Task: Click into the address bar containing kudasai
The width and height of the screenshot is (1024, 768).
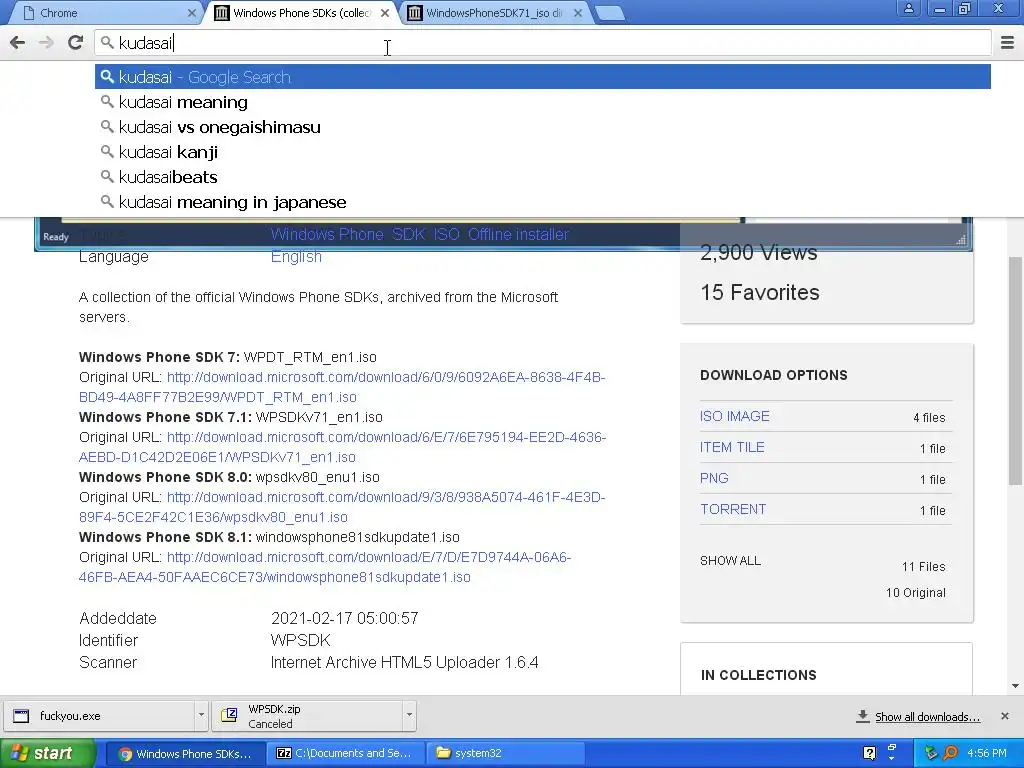Action: [x=543, y=43]
